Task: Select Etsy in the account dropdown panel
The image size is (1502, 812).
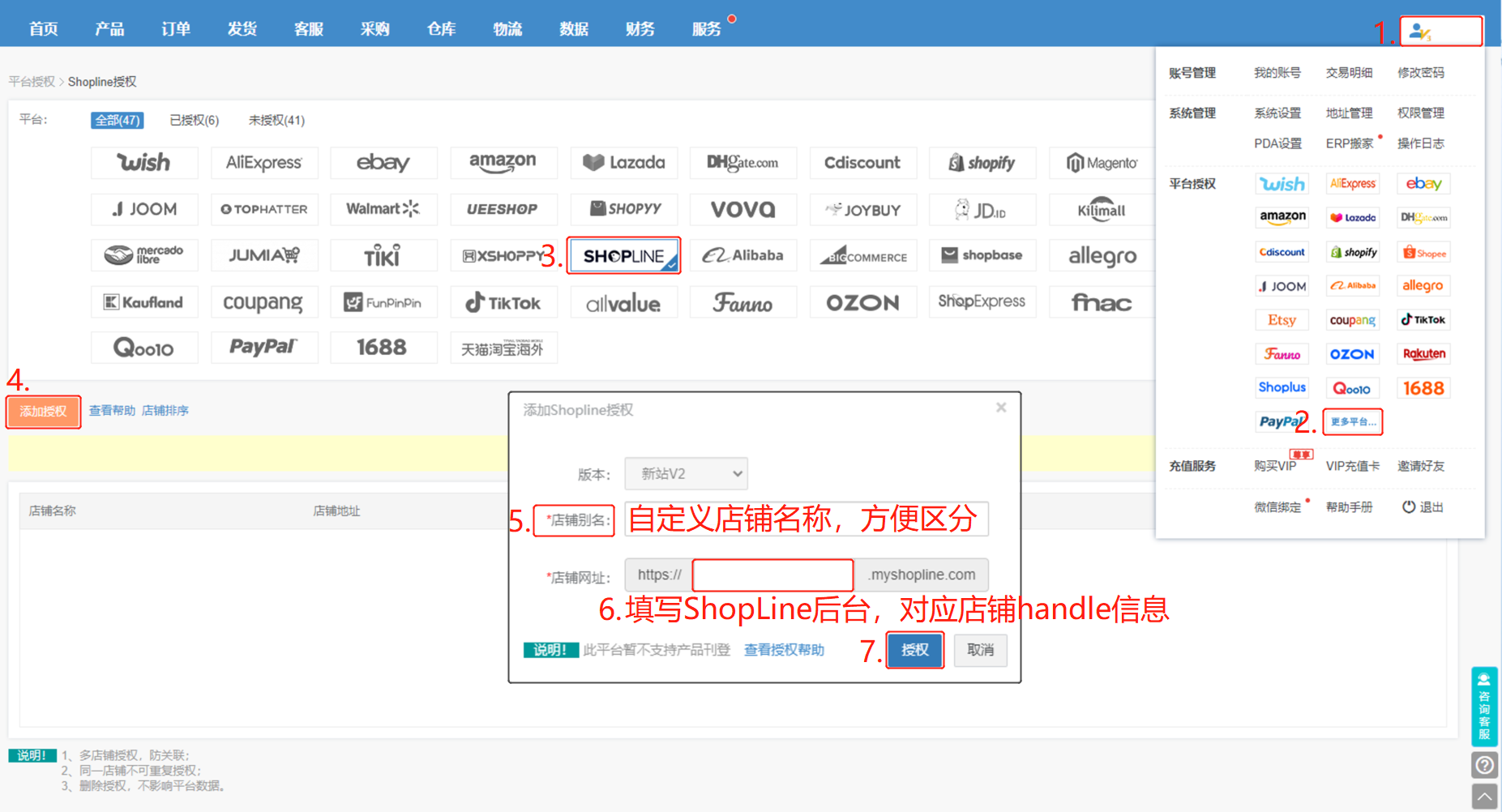Action: point(1282,320)
